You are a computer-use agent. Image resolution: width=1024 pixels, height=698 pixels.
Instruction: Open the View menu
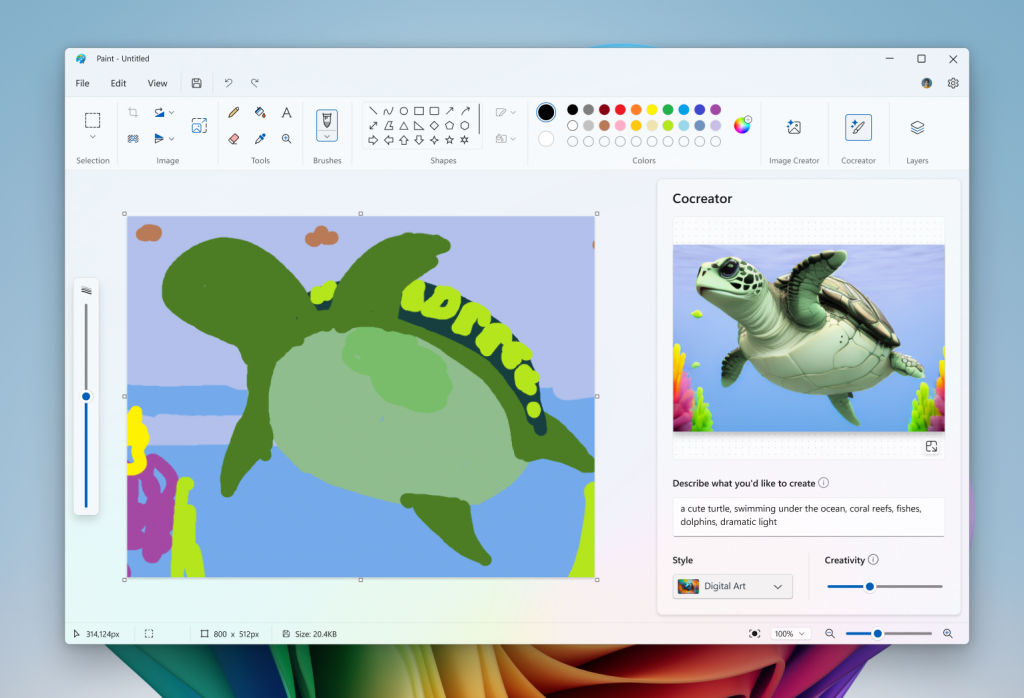click(x=157, y=83)
